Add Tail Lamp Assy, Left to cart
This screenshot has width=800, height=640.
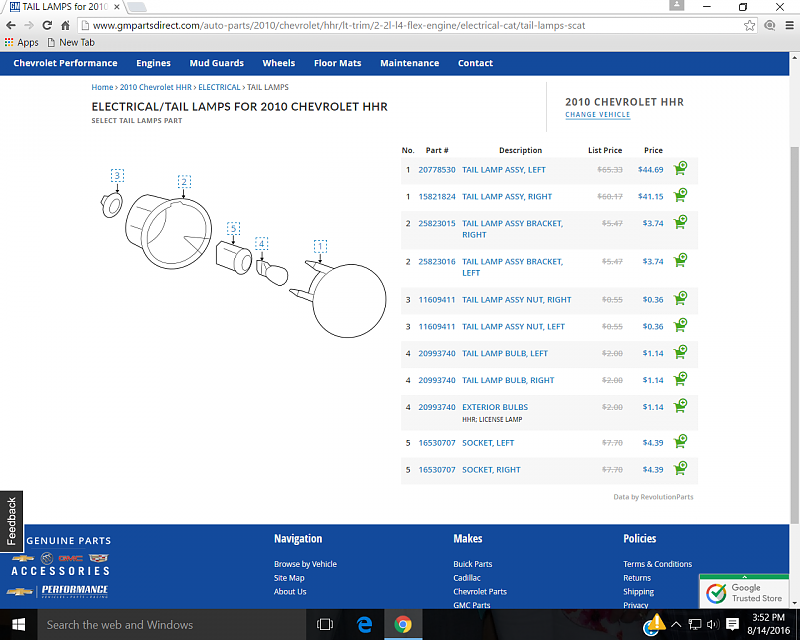coord(680,168)
